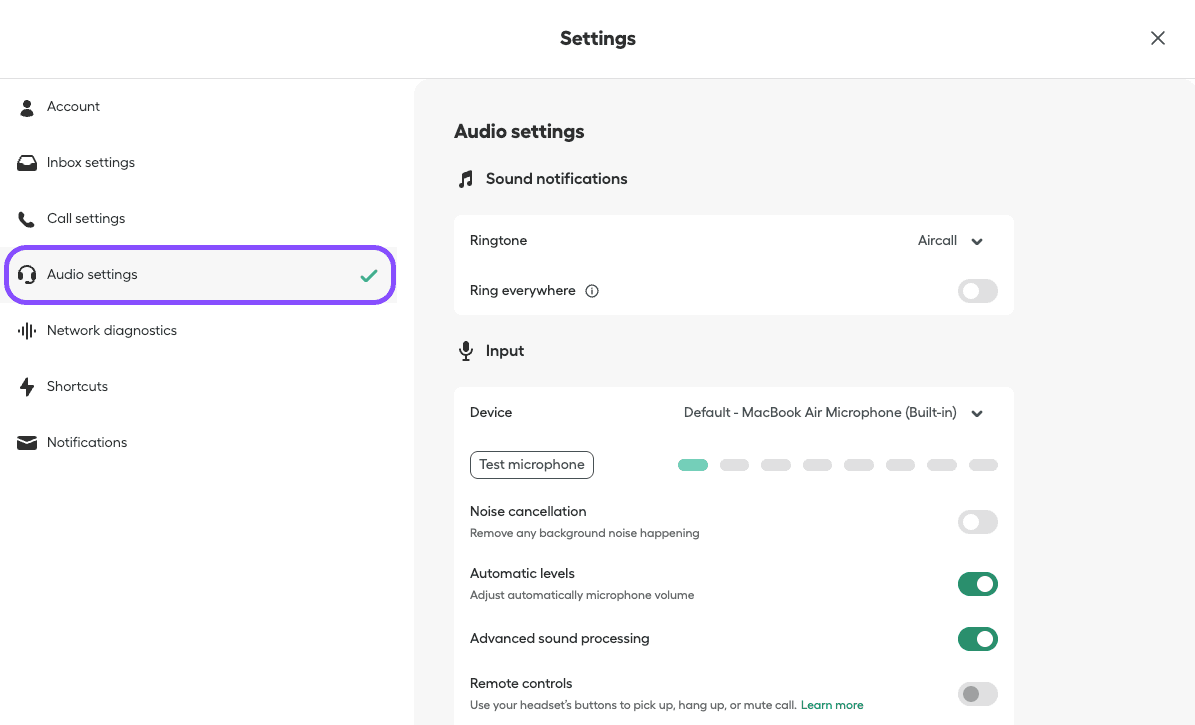Click the Network diagnostics waveform icon
This screenshot has width=1195, height=725.
coord(27,331)
